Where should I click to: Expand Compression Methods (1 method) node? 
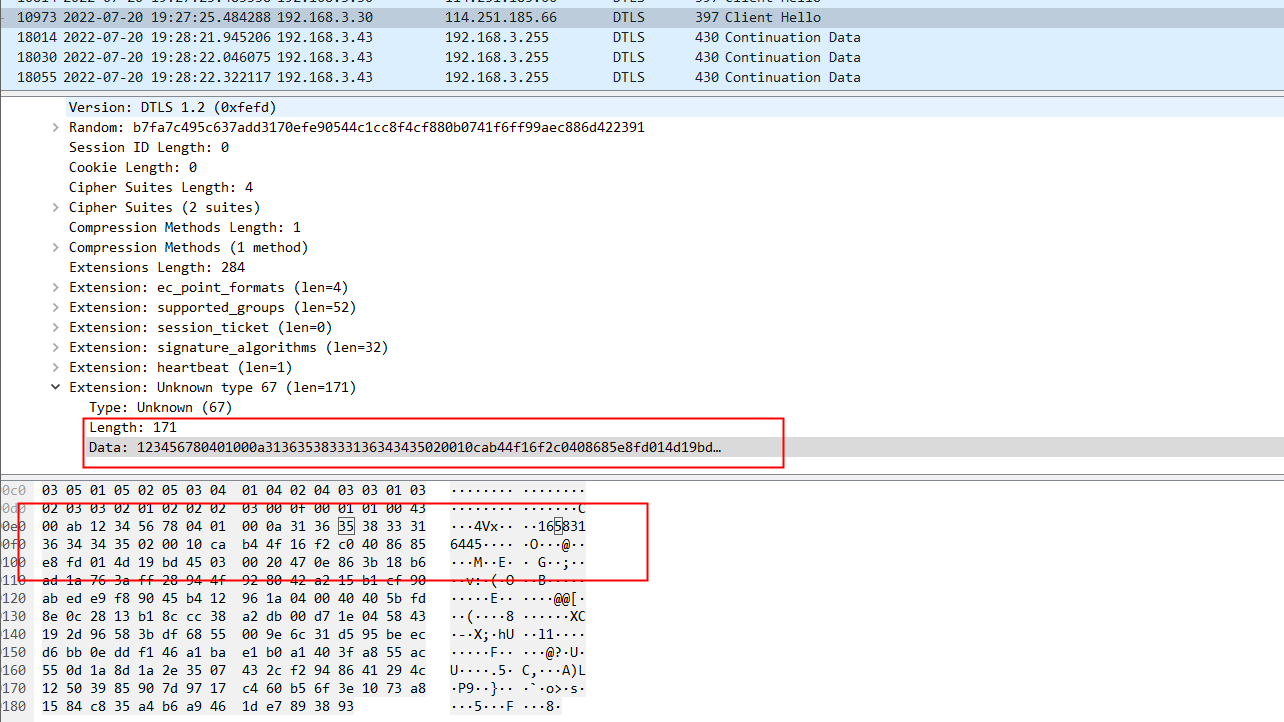(56, 248)
